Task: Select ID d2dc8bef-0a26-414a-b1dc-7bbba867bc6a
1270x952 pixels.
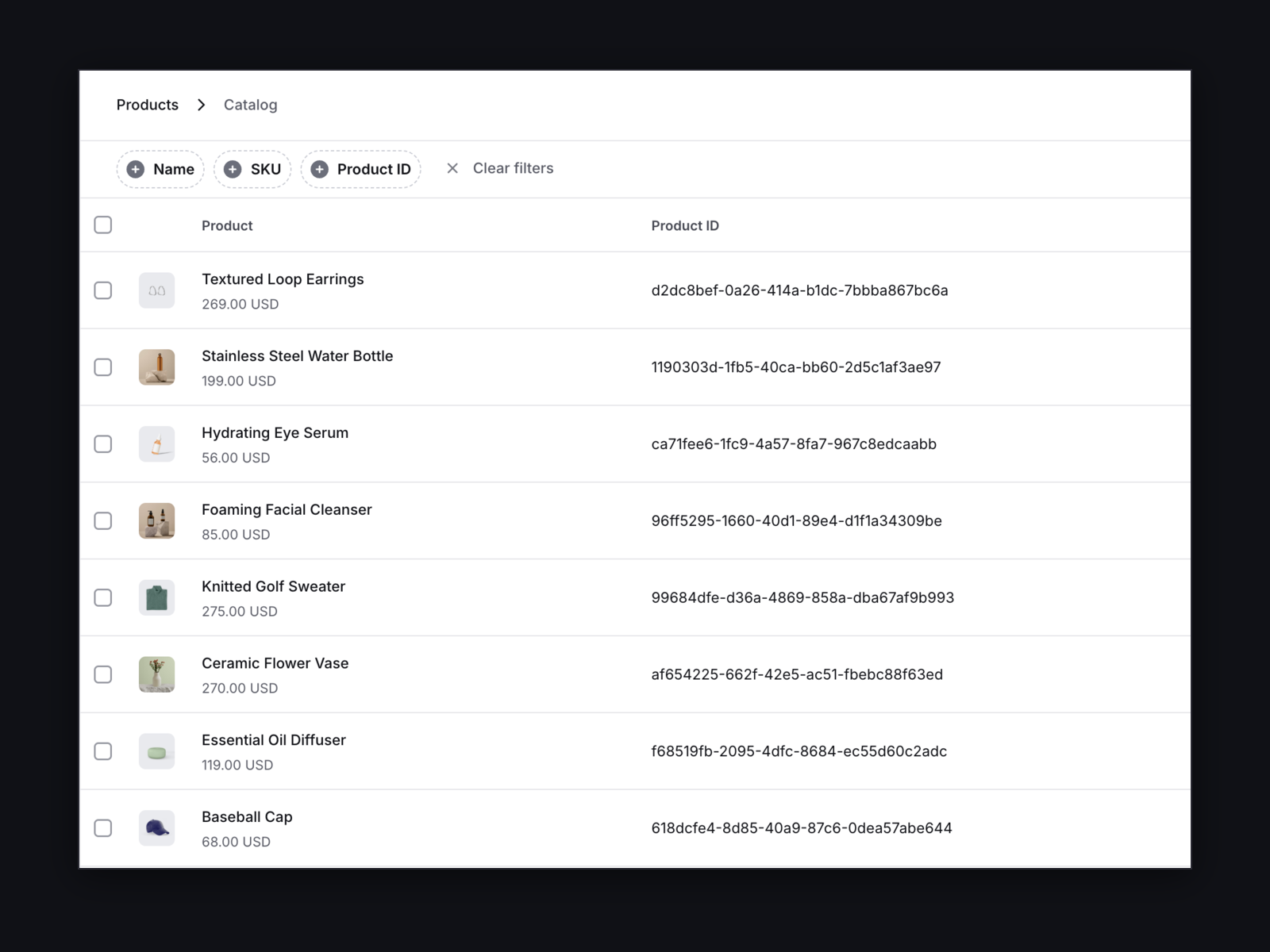Action: pyautogui.click(x=799, y=290)
